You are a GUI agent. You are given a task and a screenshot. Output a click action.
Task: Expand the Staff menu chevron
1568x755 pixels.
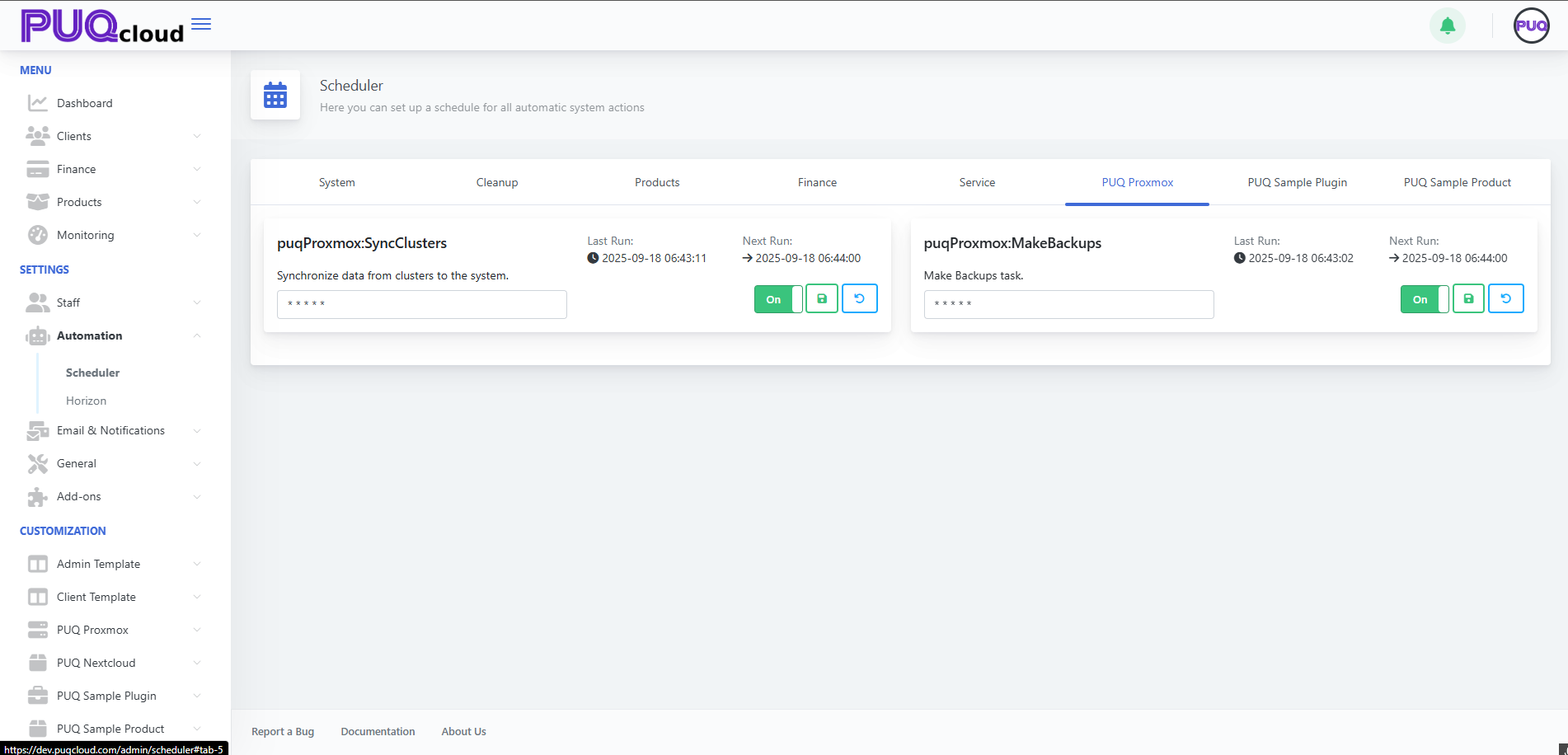[197, 302]
